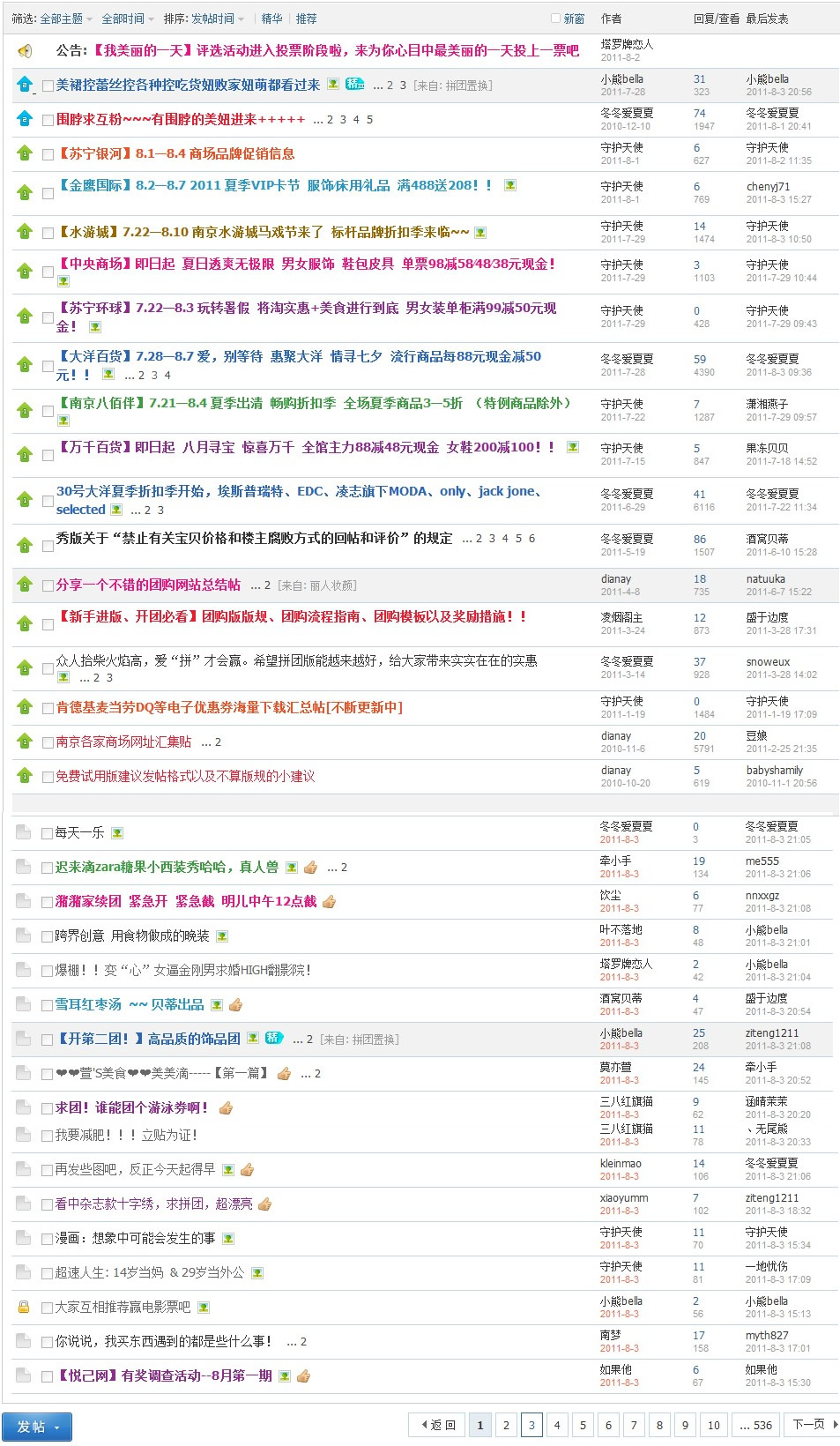Open thread 南京各家商场网址汇集帖

coord(123,742)
